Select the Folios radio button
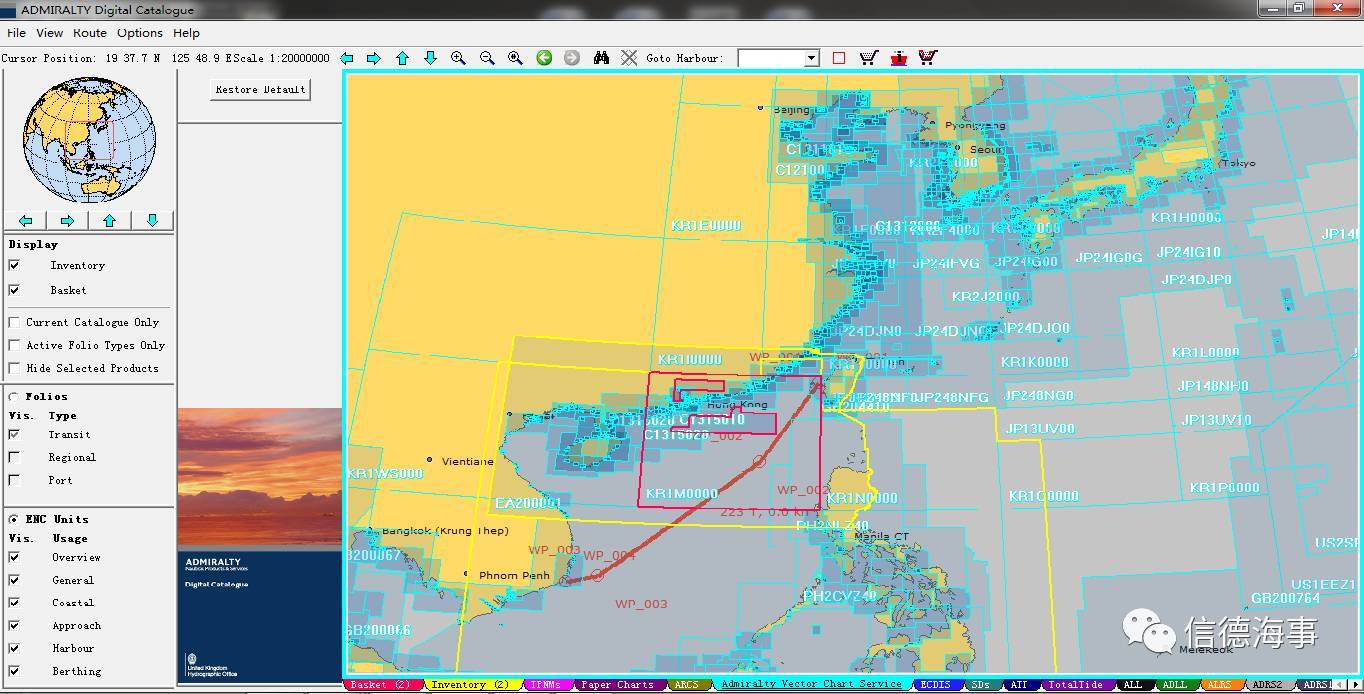Viewport: 1364px width, 694px height. point(14,396)
